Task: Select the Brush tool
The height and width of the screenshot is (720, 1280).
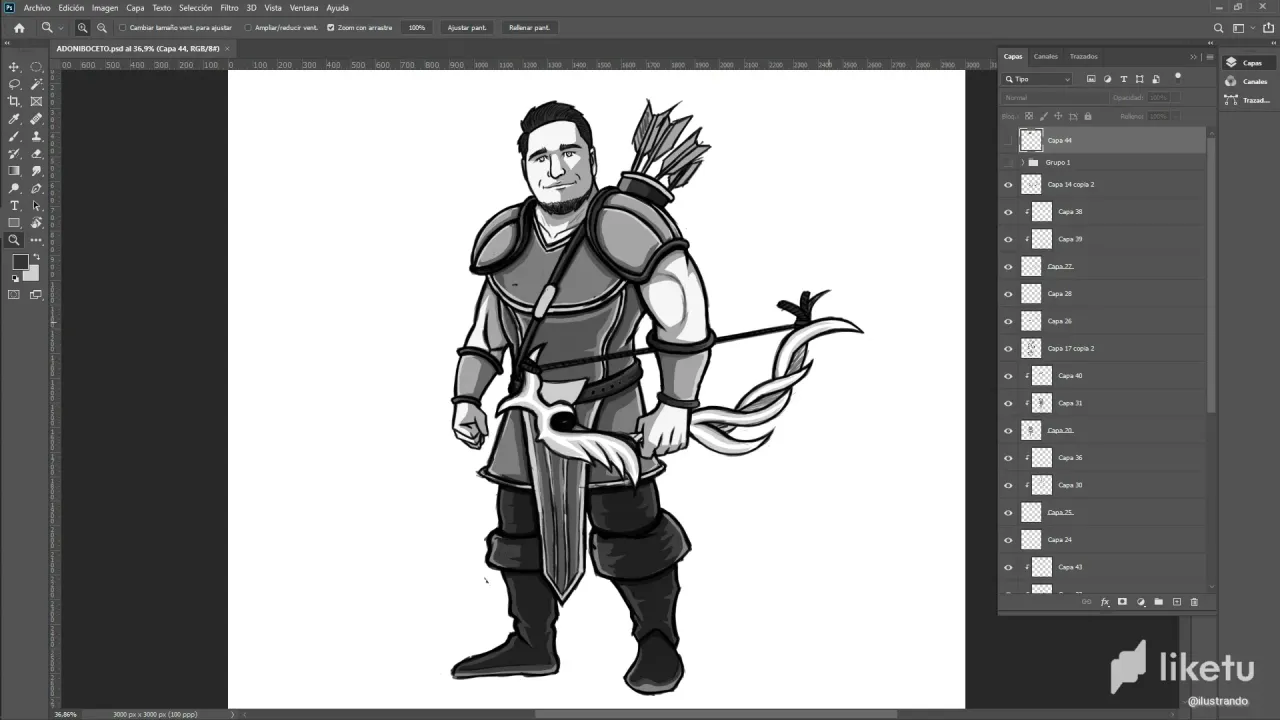Action: tap(14, 136)
